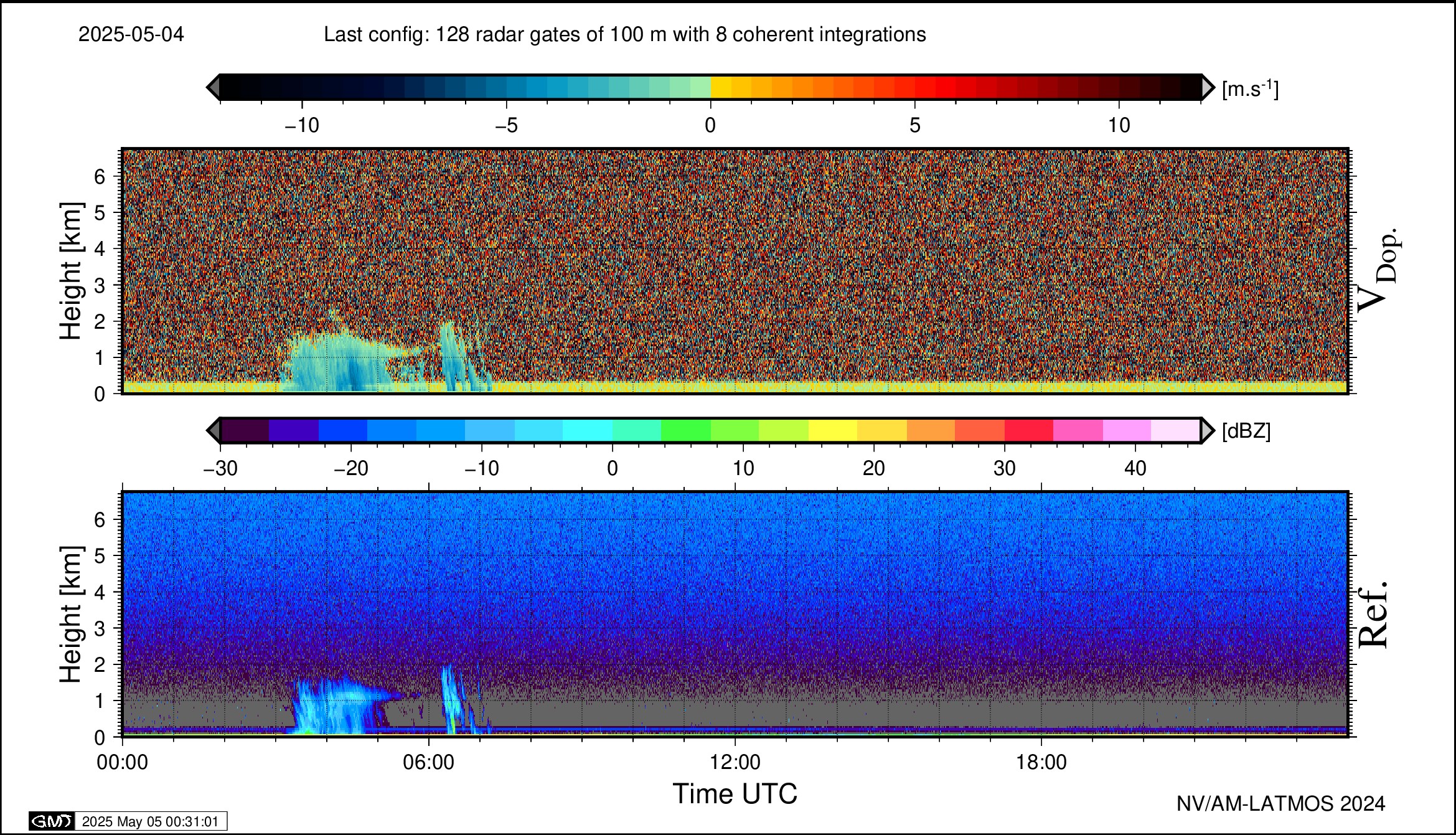Click the [dBZ] unit label
Viewport: 1456px width, 835px height.
click(x=1246, y=431)
